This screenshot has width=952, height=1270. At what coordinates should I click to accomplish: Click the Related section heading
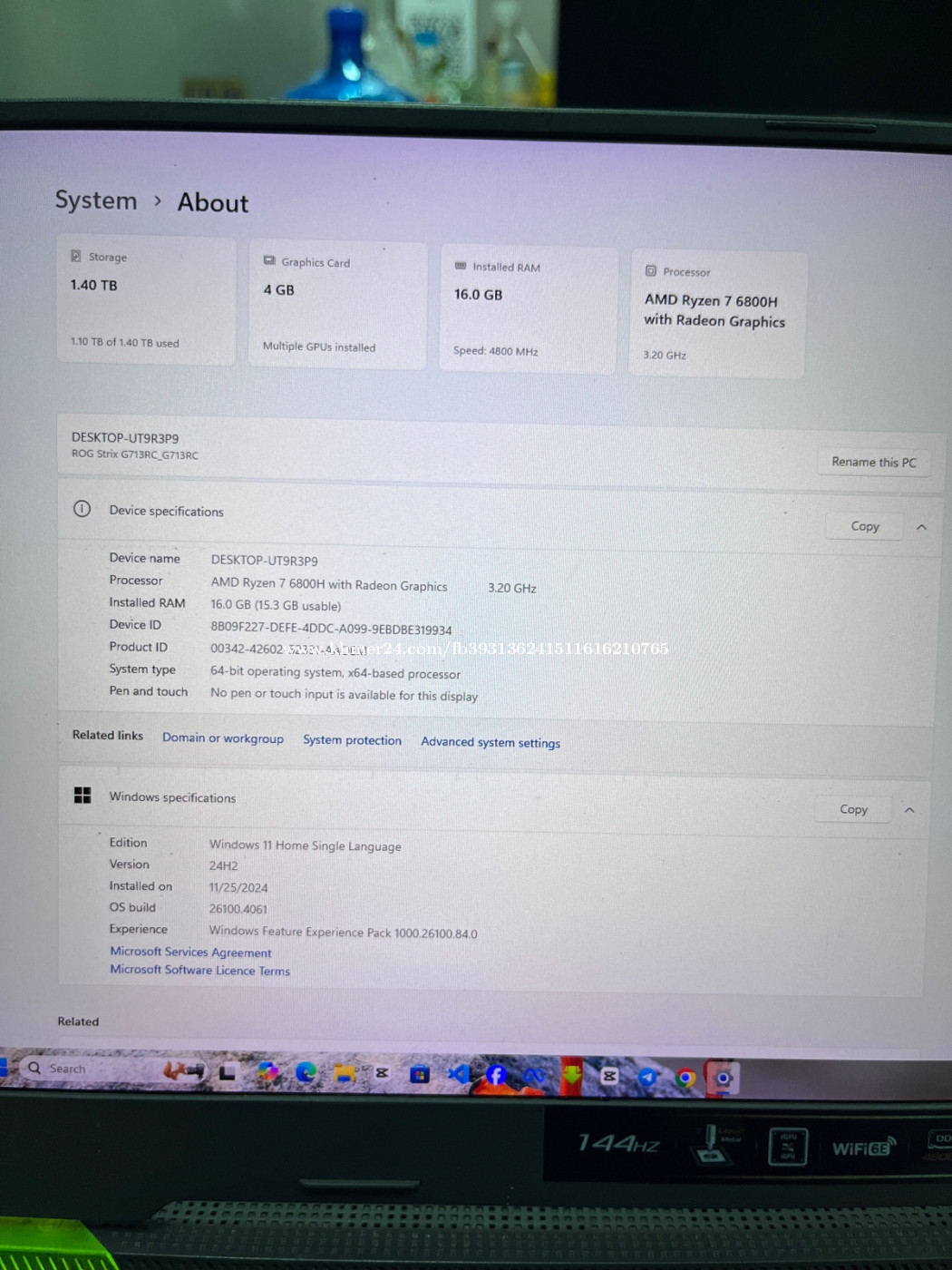click(x=78, y=1021)
